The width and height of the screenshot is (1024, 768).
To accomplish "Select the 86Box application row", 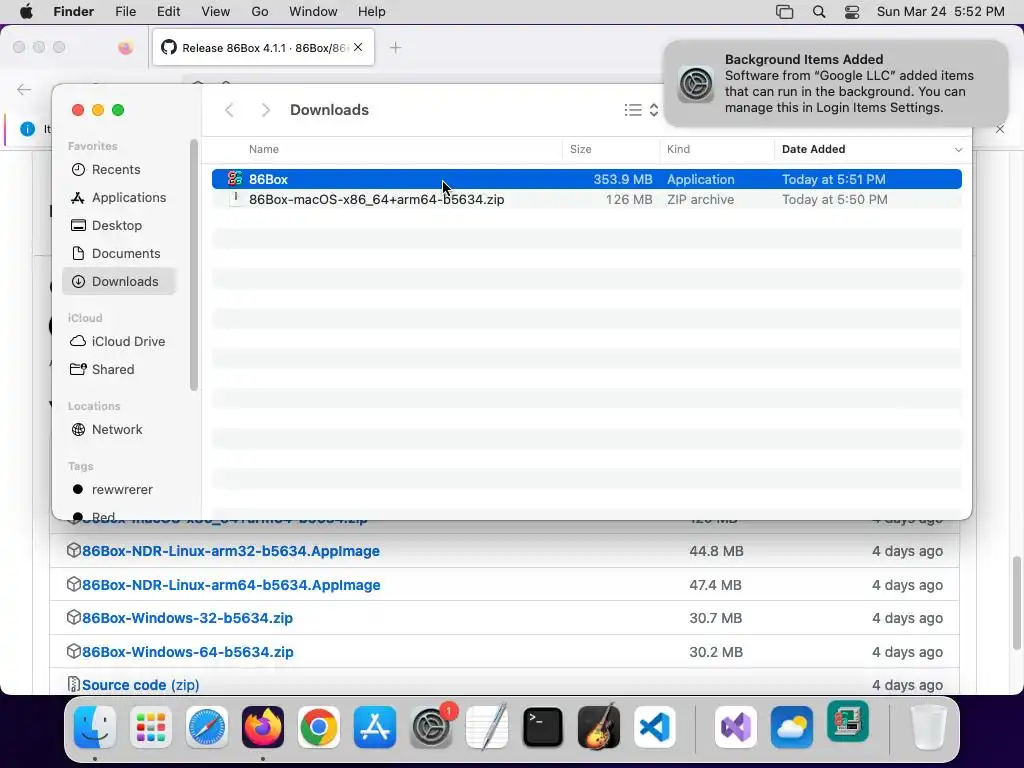I will 586,179.
